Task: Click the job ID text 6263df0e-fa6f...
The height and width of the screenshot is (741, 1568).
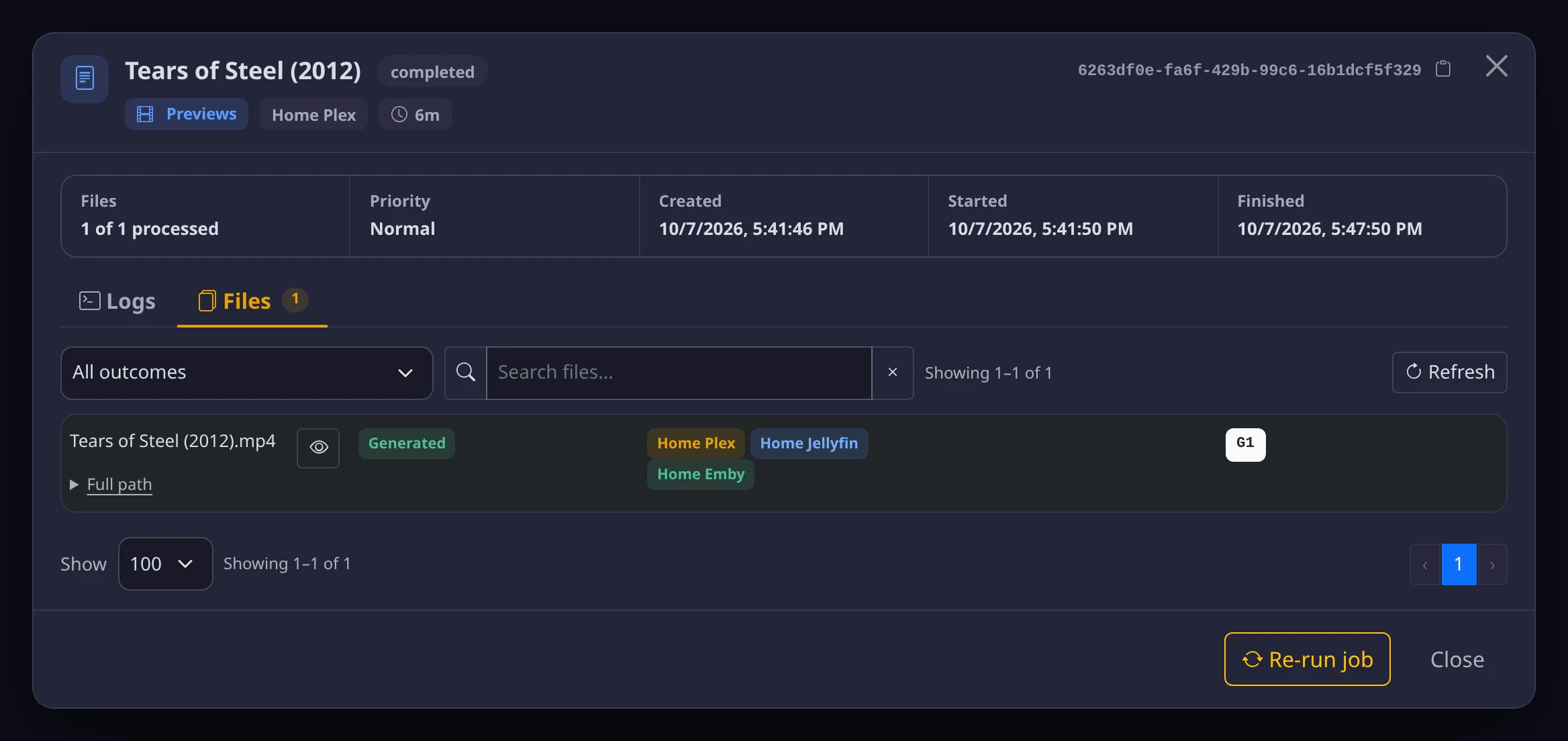Action: click(1249, 70)
